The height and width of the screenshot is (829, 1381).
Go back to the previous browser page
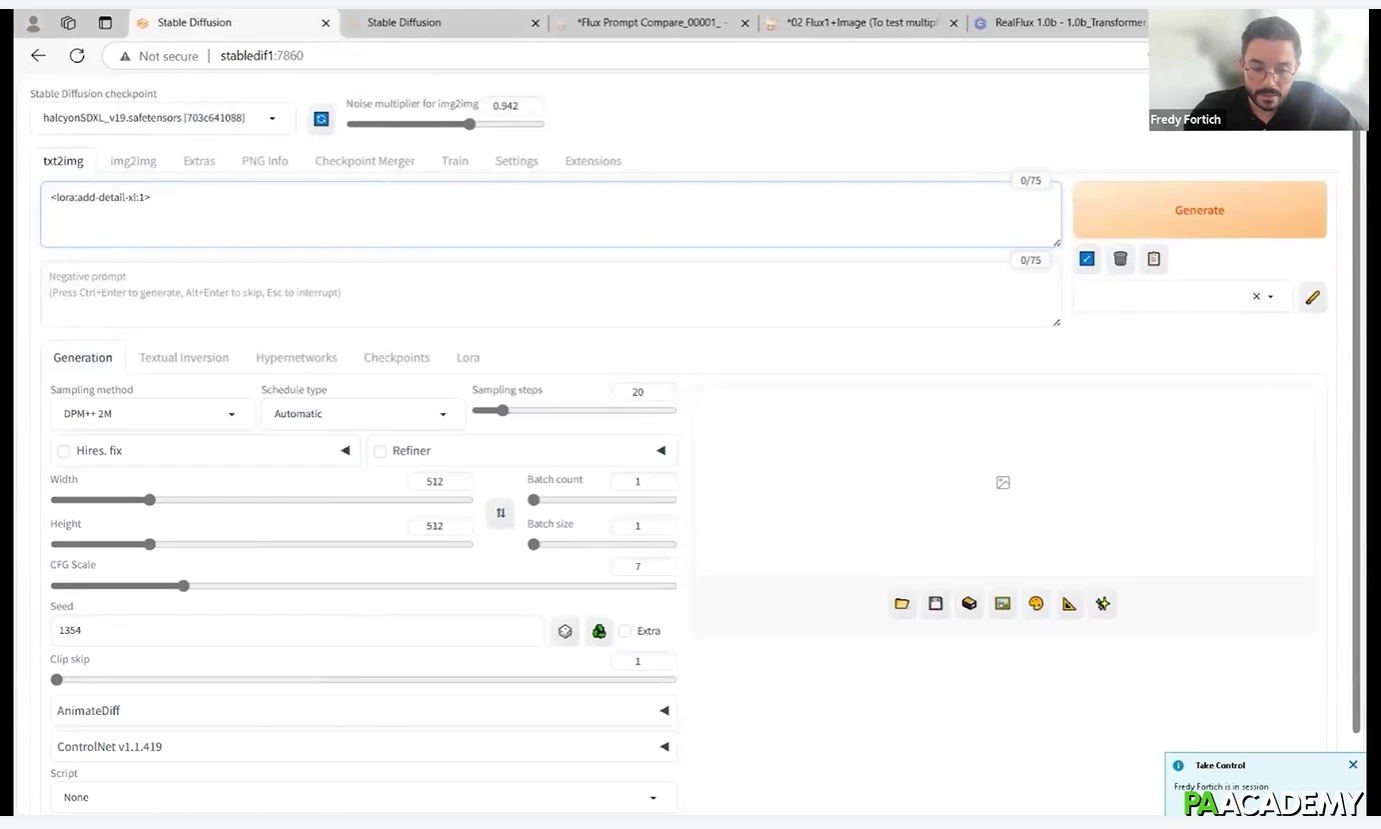(38, 56)
